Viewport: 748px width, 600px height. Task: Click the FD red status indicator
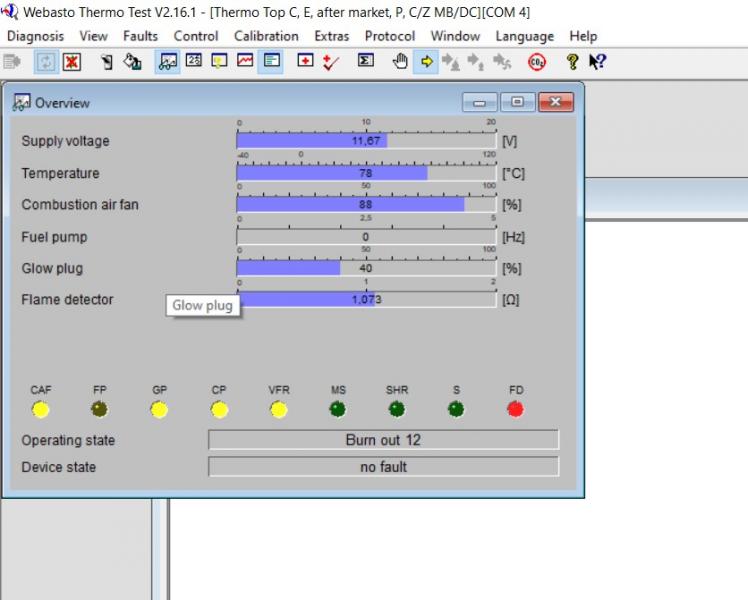tap(516, 409)
